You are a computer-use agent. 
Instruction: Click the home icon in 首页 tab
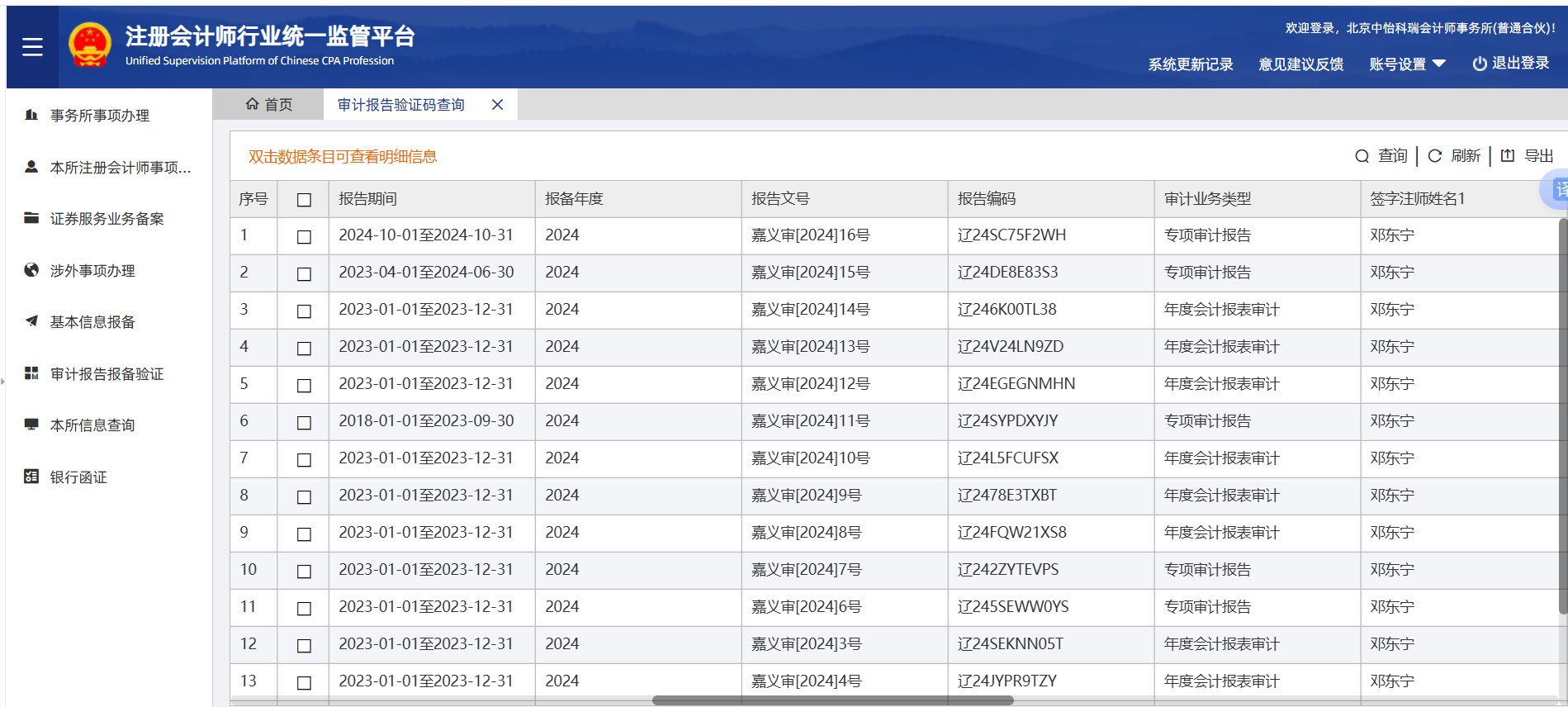click(253, 104)
